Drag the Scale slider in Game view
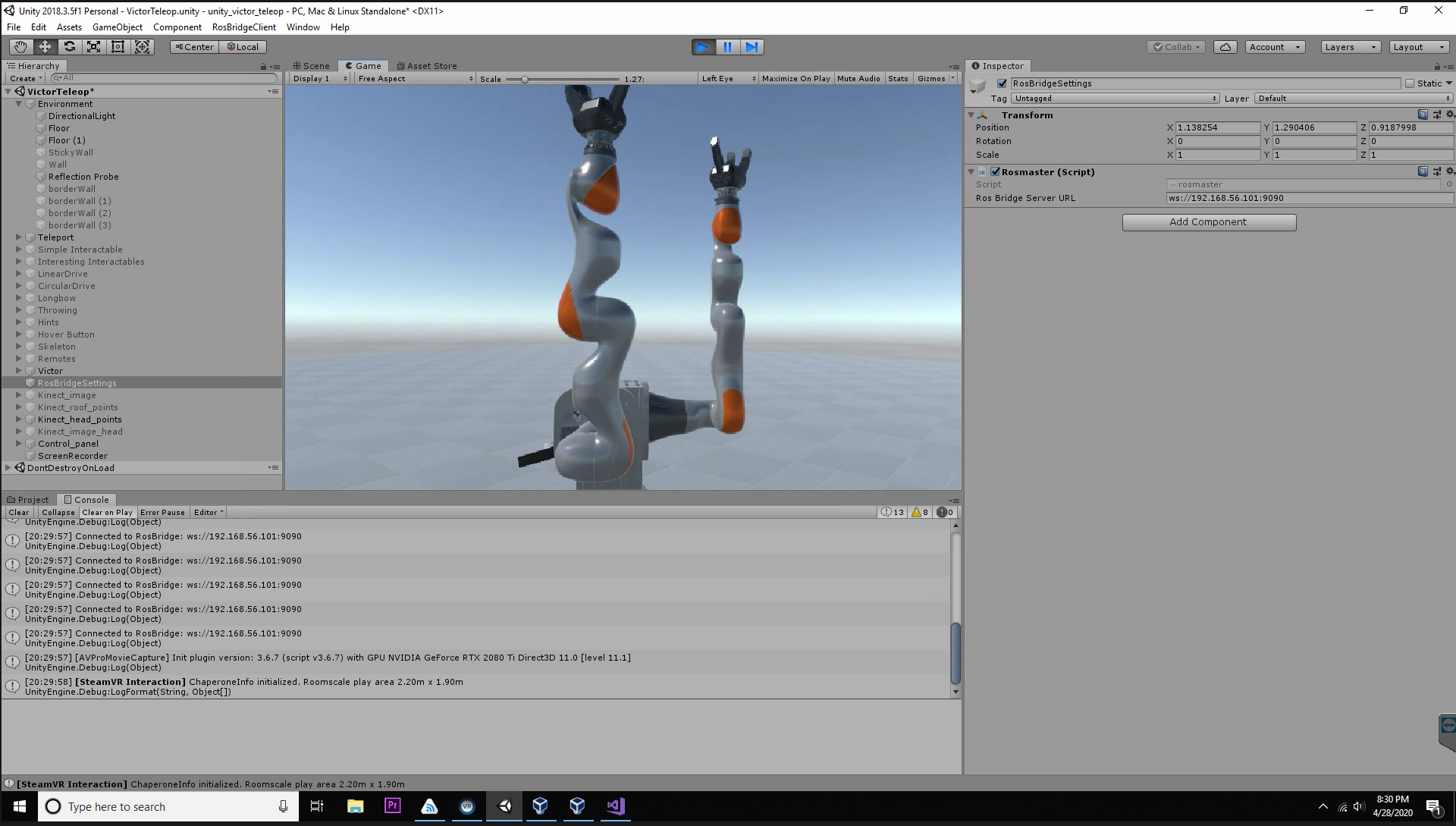This screenshot has width=1456, height=826. coord(525,79)
